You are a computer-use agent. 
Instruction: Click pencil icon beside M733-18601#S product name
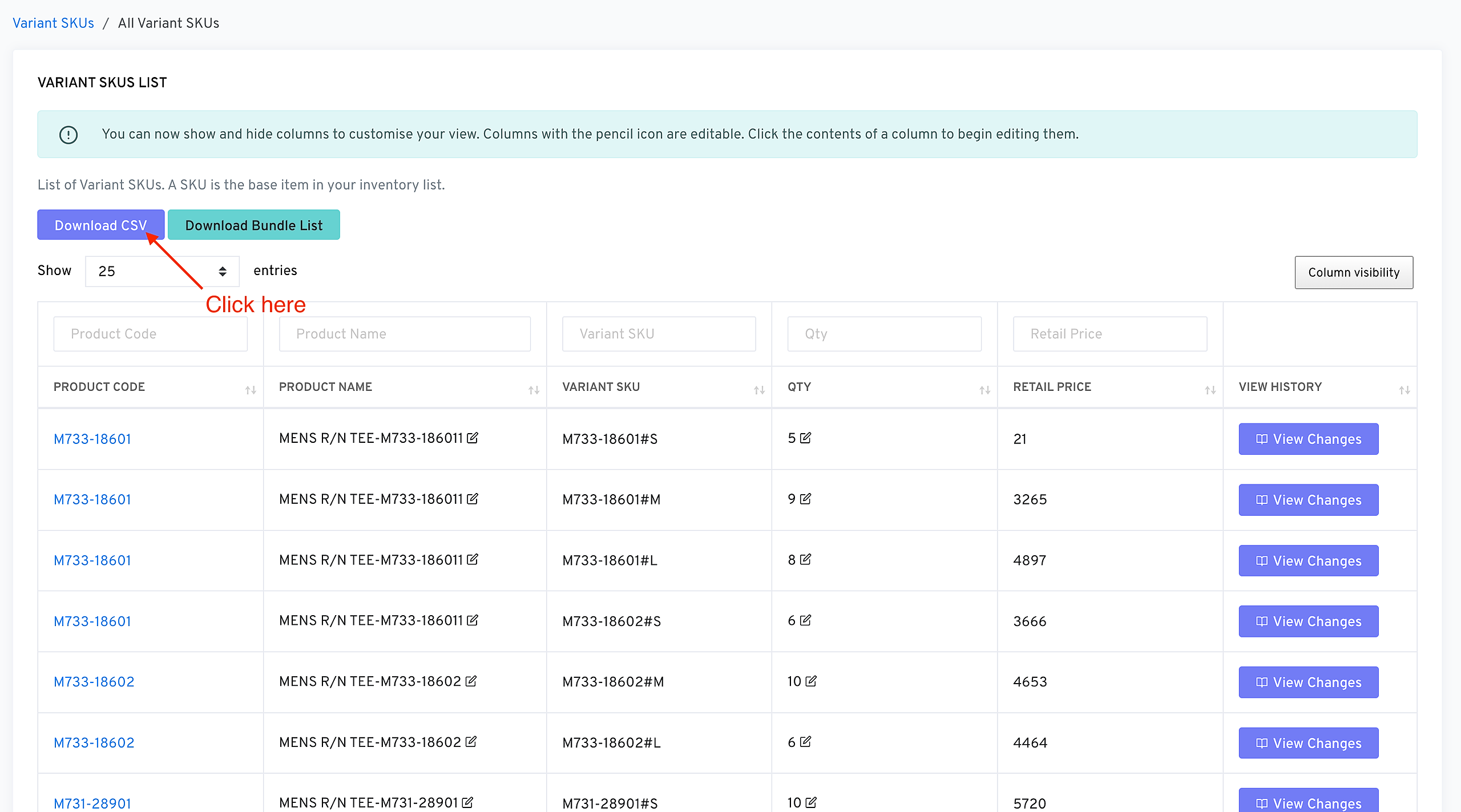tap(472, 438)
